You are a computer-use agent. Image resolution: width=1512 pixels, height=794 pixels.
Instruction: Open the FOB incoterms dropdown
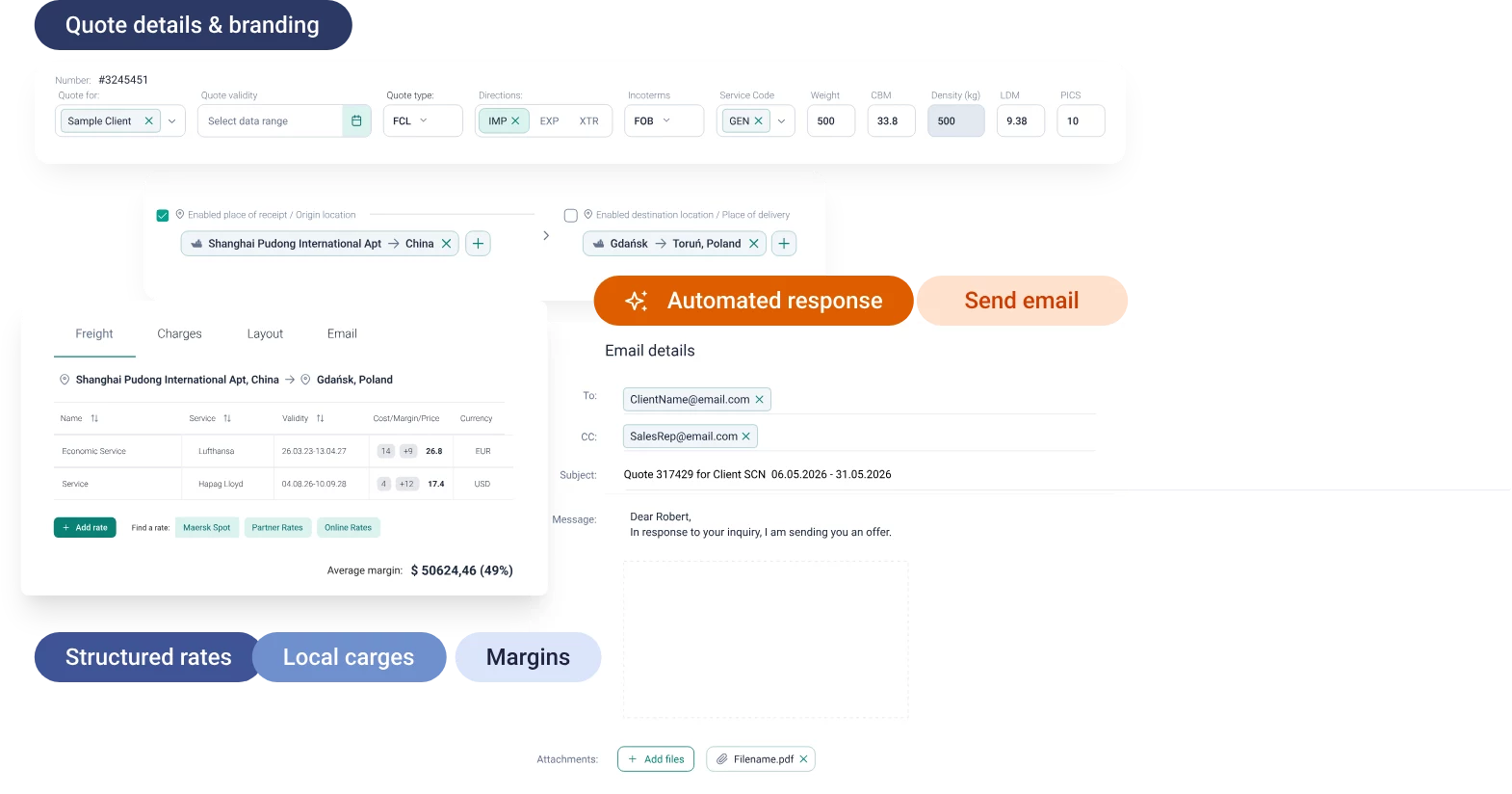tap(665, 121)
